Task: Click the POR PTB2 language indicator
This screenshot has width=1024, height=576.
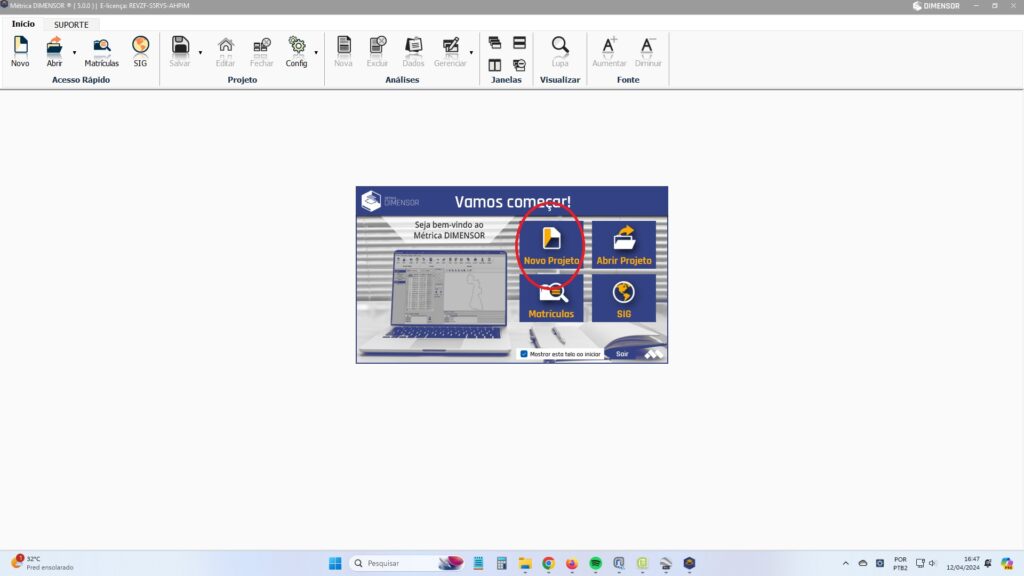Action: [x=900, y=563]
